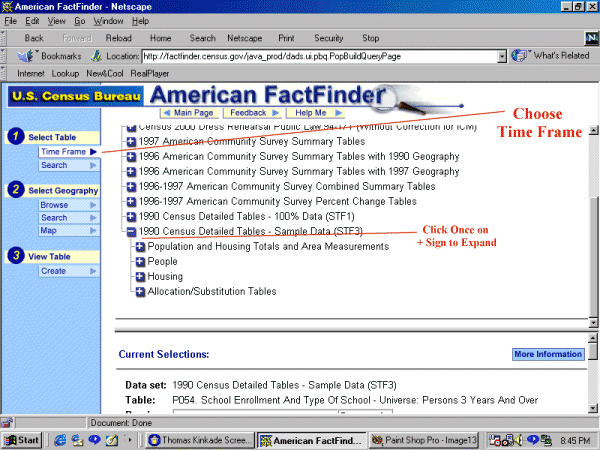Expand 1997 American Community Survey Summary Tables
The image size is (600, 450).
[x=131, y=143]
